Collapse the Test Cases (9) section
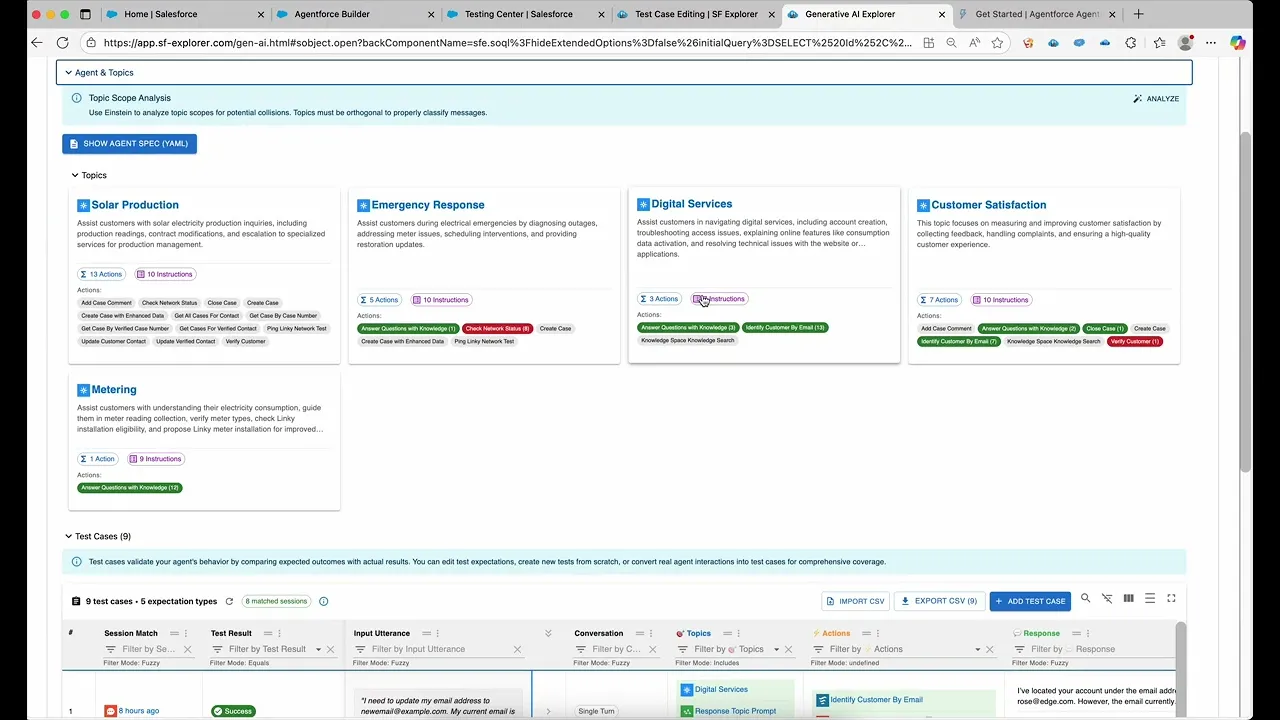This screenshot has width=1280, height=720. [68, 537]
